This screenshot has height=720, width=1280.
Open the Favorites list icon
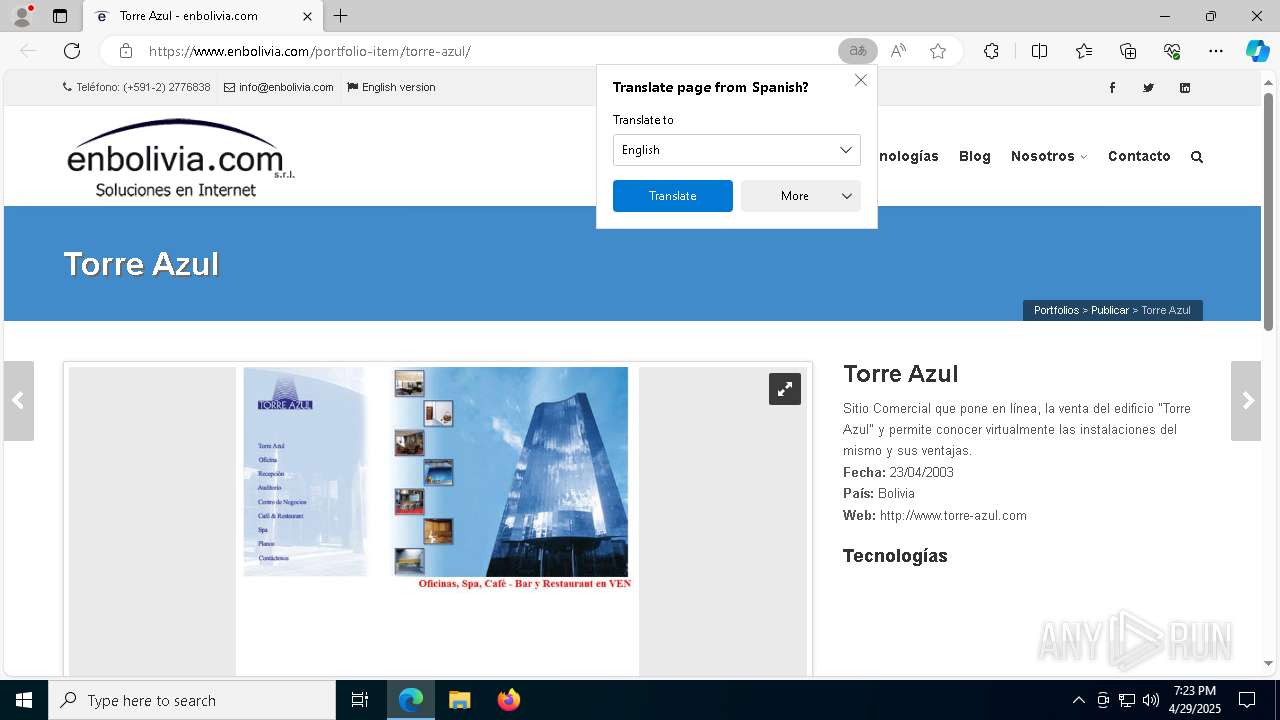pyautogui.click(x=1084, y=51)
